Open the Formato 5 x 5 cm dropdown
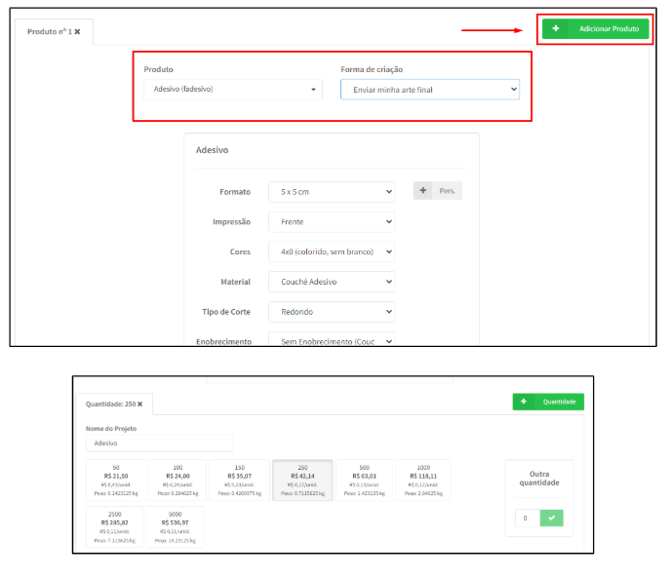Screen dimensions: 670x578 pos(331,191)
